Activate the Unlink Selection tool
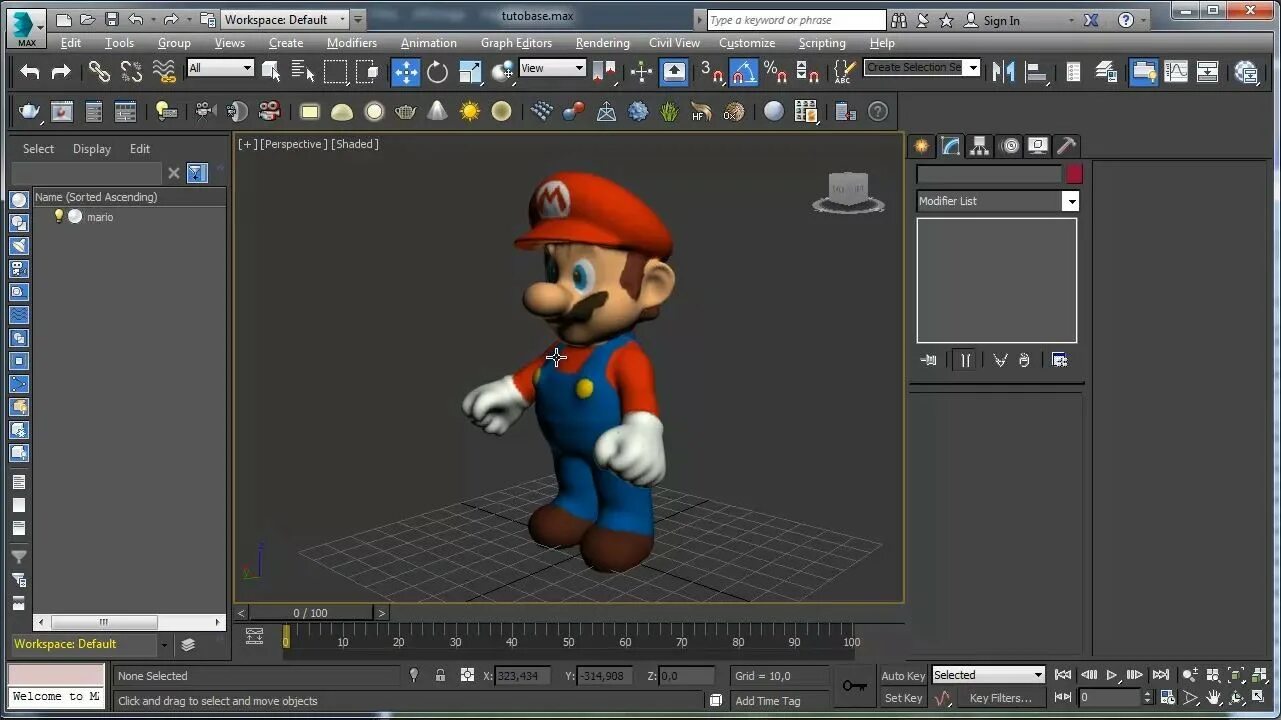Screen dimensions: 1281x720 [x=131, y=71]
